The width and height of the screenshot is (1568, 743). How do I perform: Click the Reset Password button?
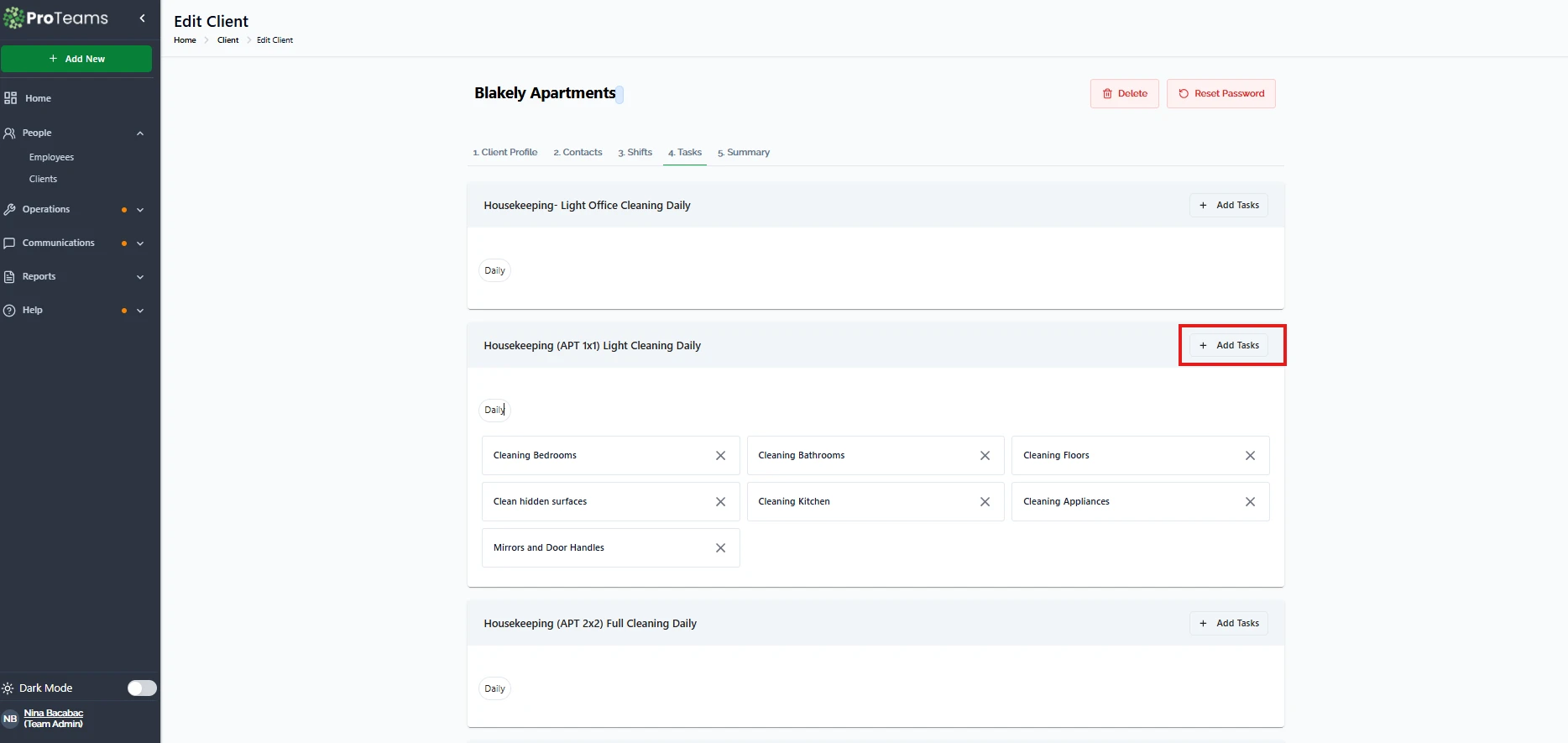click(x=1220, y=94)
